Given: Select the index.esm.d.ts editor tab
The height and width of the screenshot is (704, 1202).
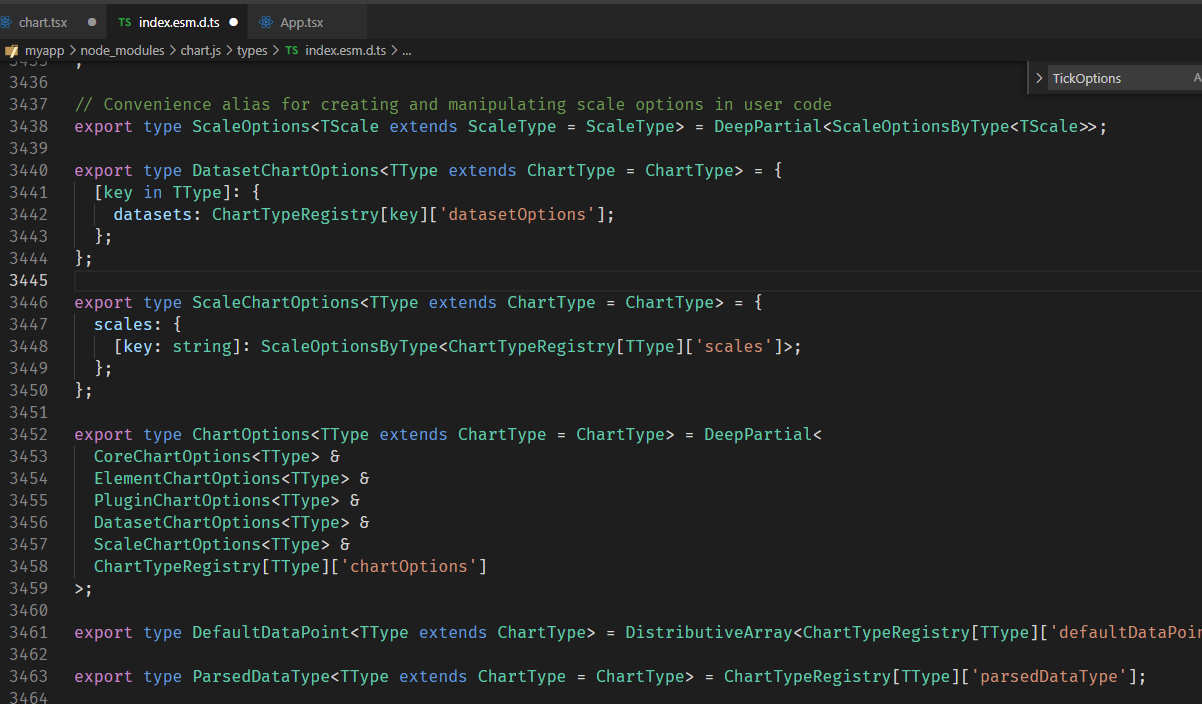Looking at the screenshot, I should pyautogui.click(x=177, y=22).
